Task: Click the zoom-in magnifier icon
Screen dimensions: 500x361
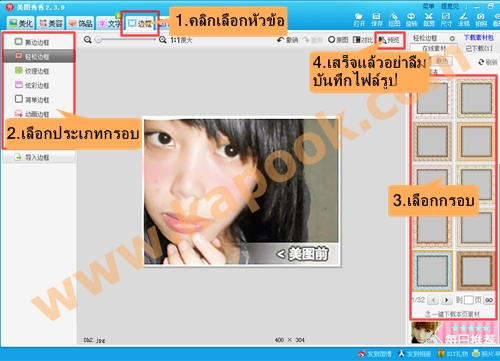Action: click(163, 40)
